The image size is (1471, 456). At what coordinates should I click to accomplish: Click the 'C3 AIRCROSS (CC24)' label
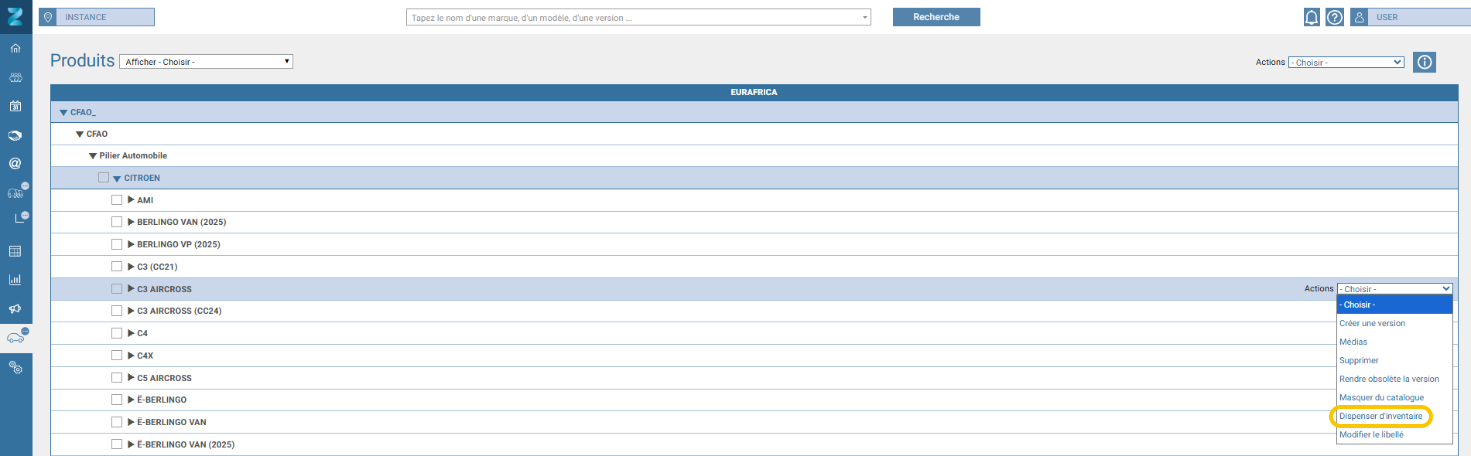179,311
